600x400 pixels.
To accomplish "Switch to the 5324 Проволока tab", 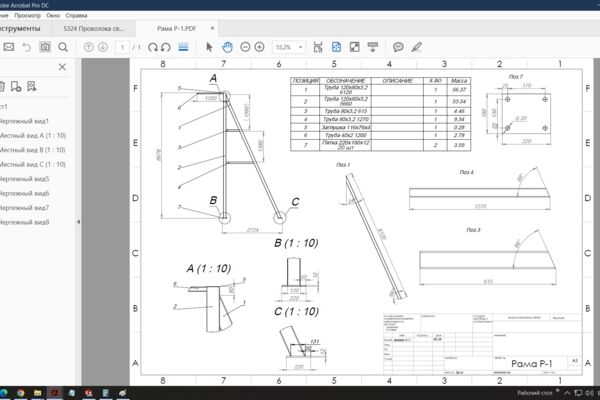I will pos(94,29).
